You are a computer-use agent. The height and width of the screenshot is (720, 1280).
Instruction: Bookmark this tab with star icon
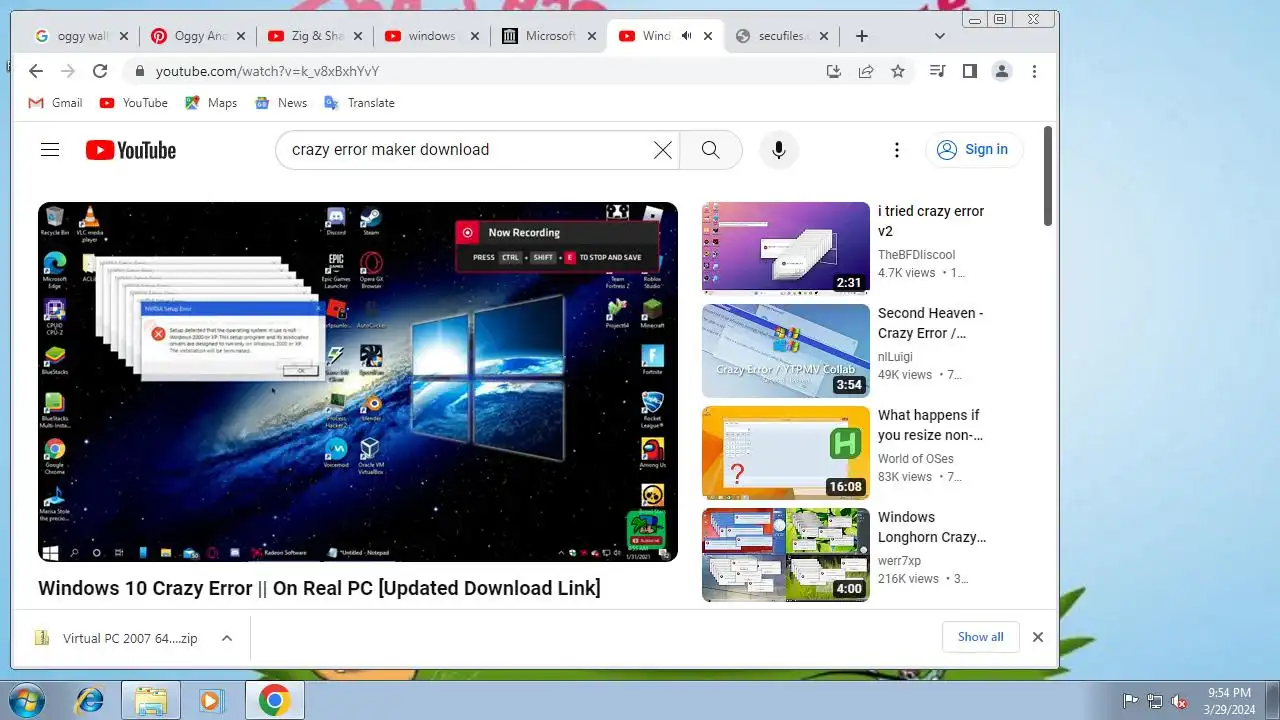click(898, 71)
